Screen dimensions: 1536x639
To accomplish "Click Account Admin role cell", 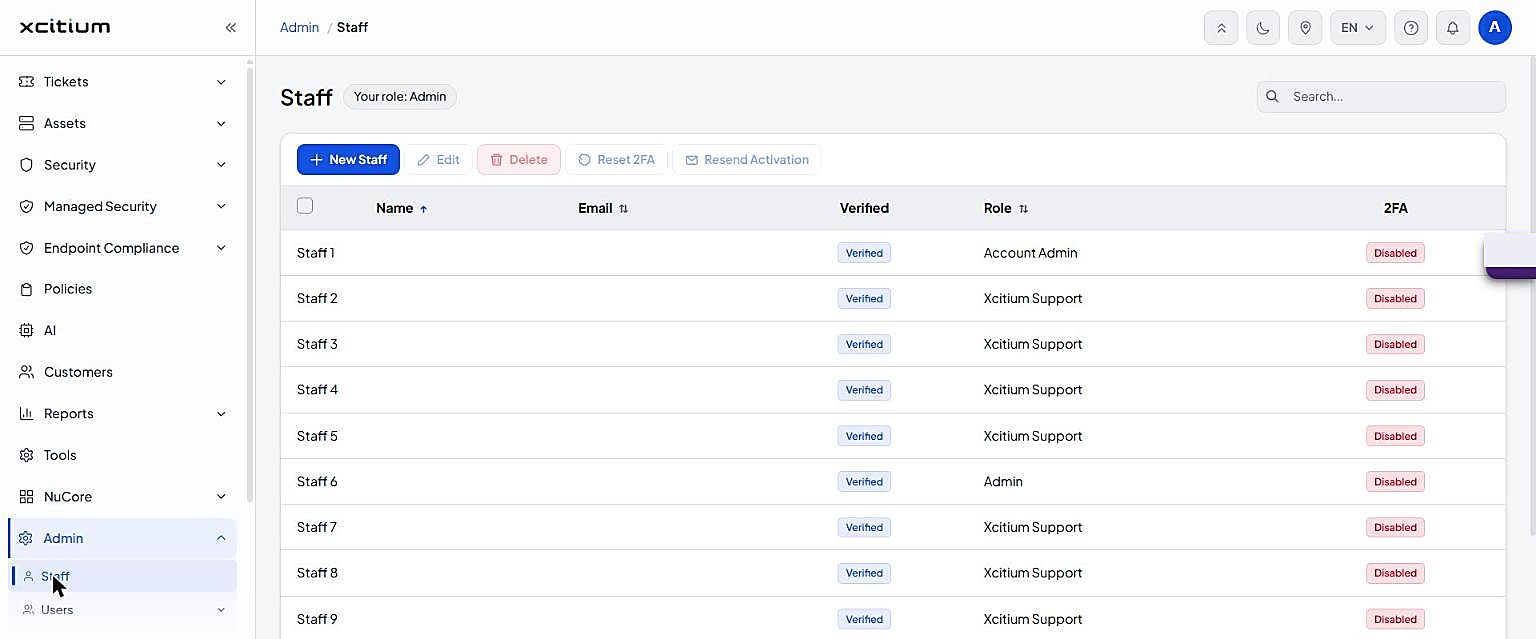I will coord(1030,253).
